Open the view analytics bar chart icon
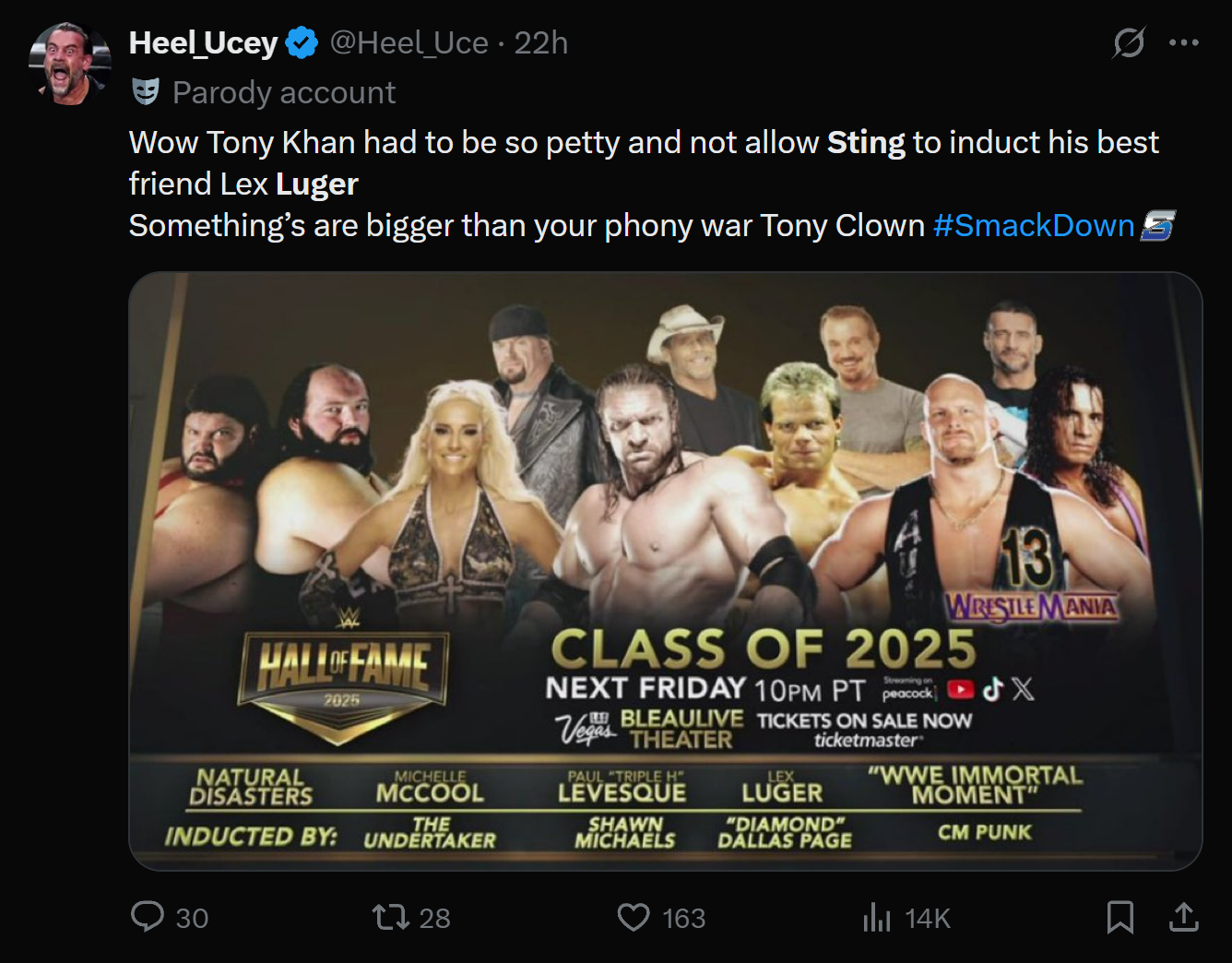Screen dimensions: 1232x963 pos(876,917)
